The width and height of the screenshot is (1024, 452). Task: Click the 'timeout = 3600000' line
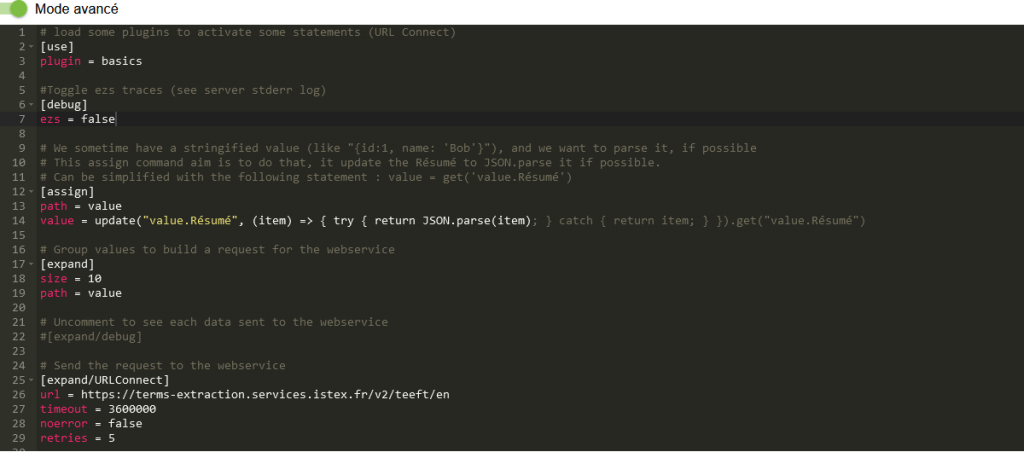[97, 409]
